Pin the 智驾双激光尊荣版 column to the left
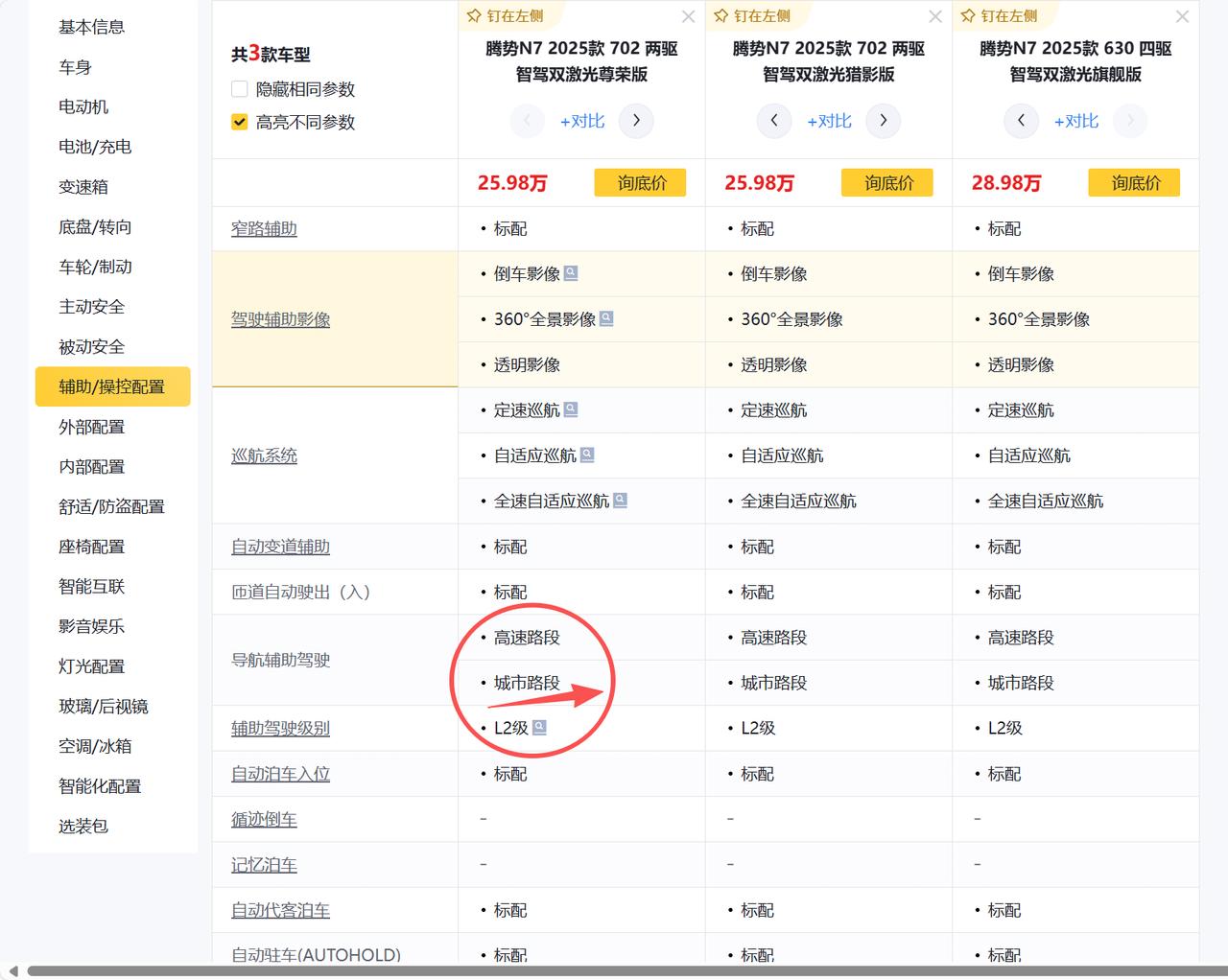 point(505,16)
